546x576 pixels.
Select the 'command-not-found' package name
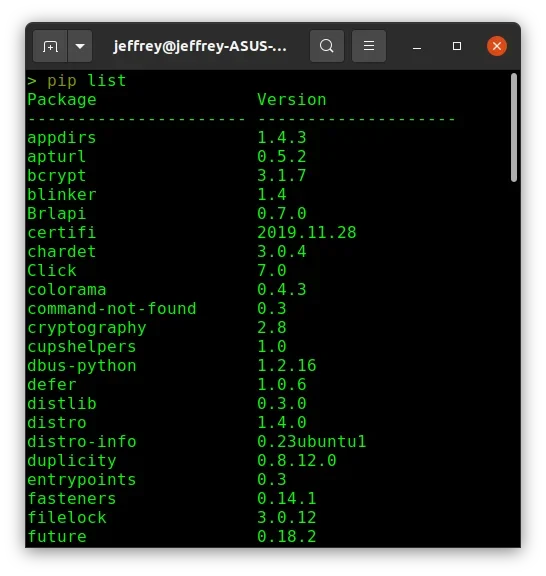[x=112, y=309]
